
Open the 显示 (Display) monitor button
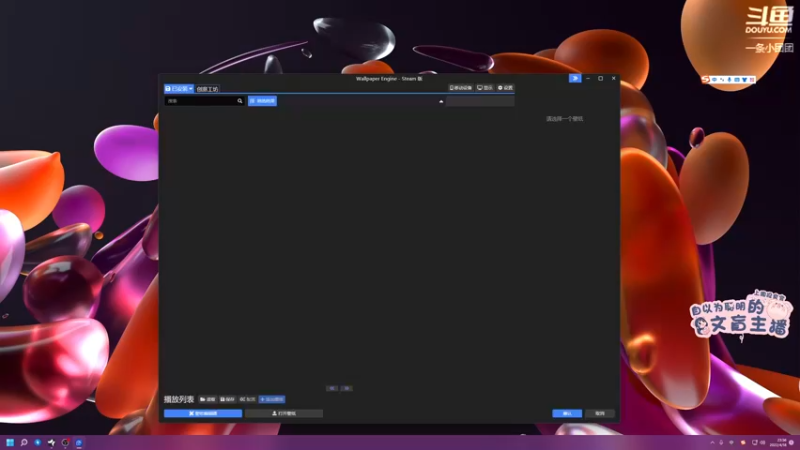485,88
